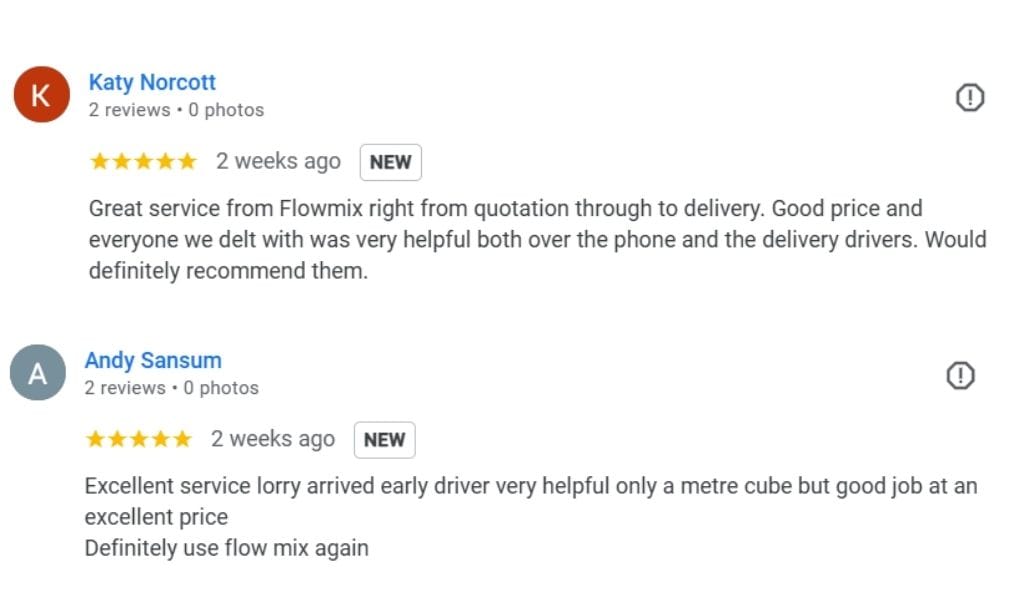The width and height of the screenshot is (1024, 600).
Task: Open Andy Sansum's reviewer profile name
Action: (153, 360)
